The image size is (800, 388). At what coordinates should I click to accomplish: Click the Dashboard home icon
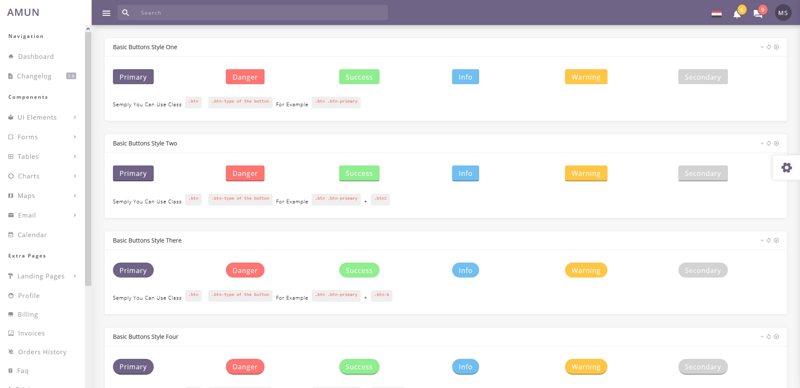coord(11,57)
